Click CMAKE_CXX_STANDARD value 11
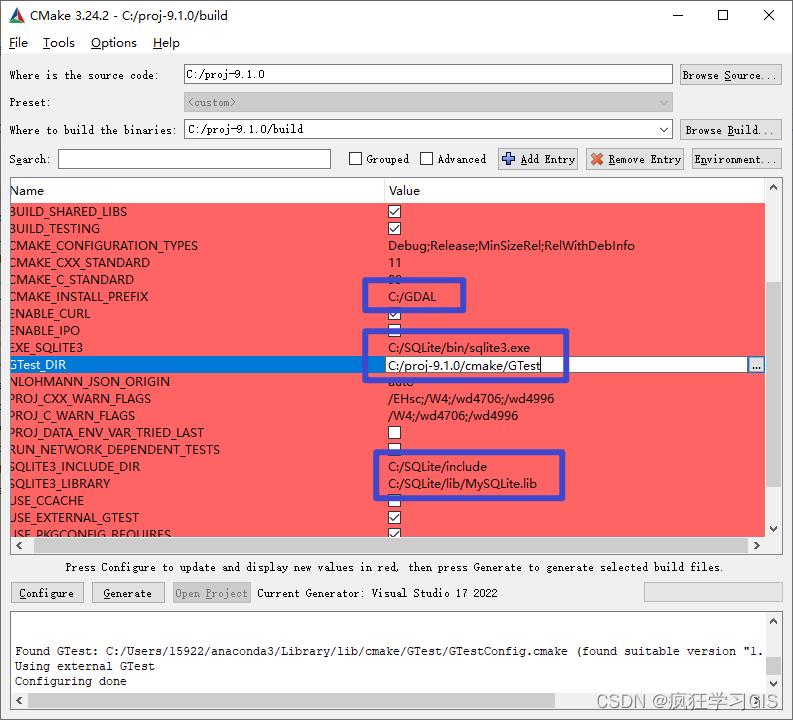The image size is (793, 720). 394,263
